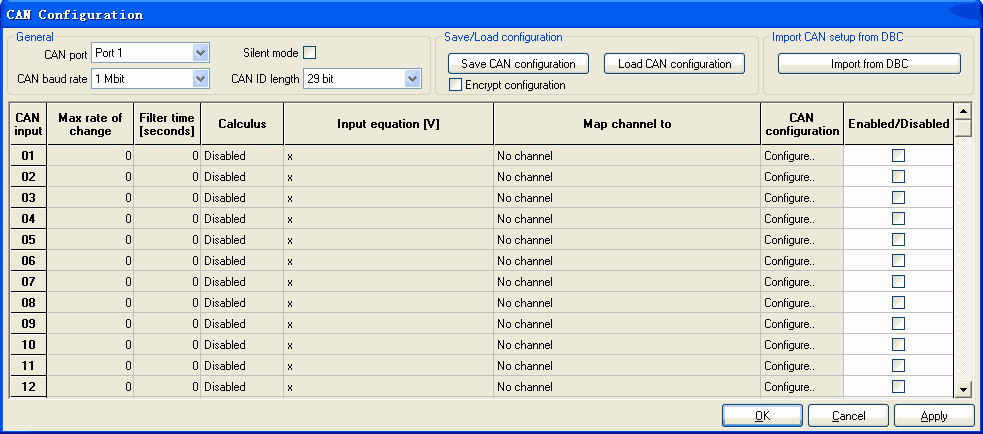Open the CAN ID length dropdown
The width and height of the screenshot is (983, 434).
412,78
